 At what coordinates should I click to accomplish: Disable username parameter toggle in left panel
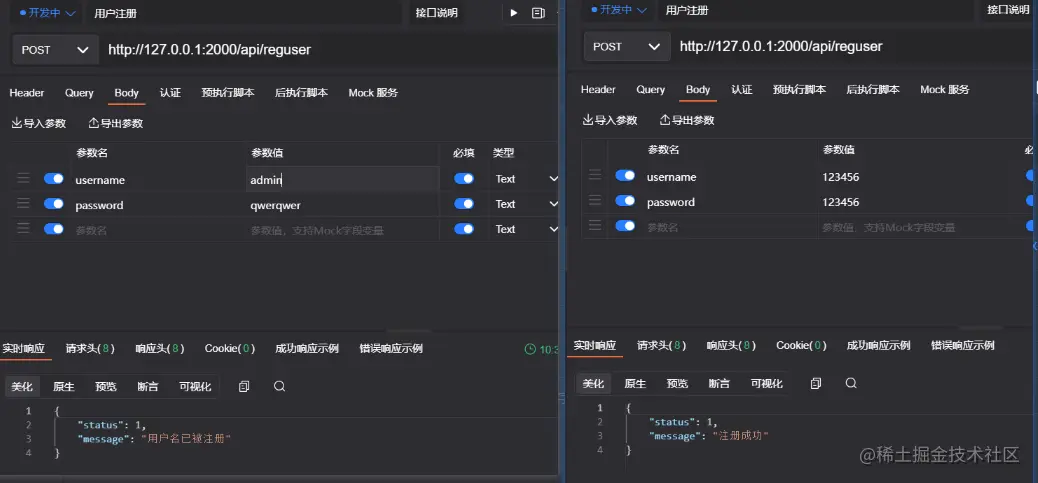[54, 179]
